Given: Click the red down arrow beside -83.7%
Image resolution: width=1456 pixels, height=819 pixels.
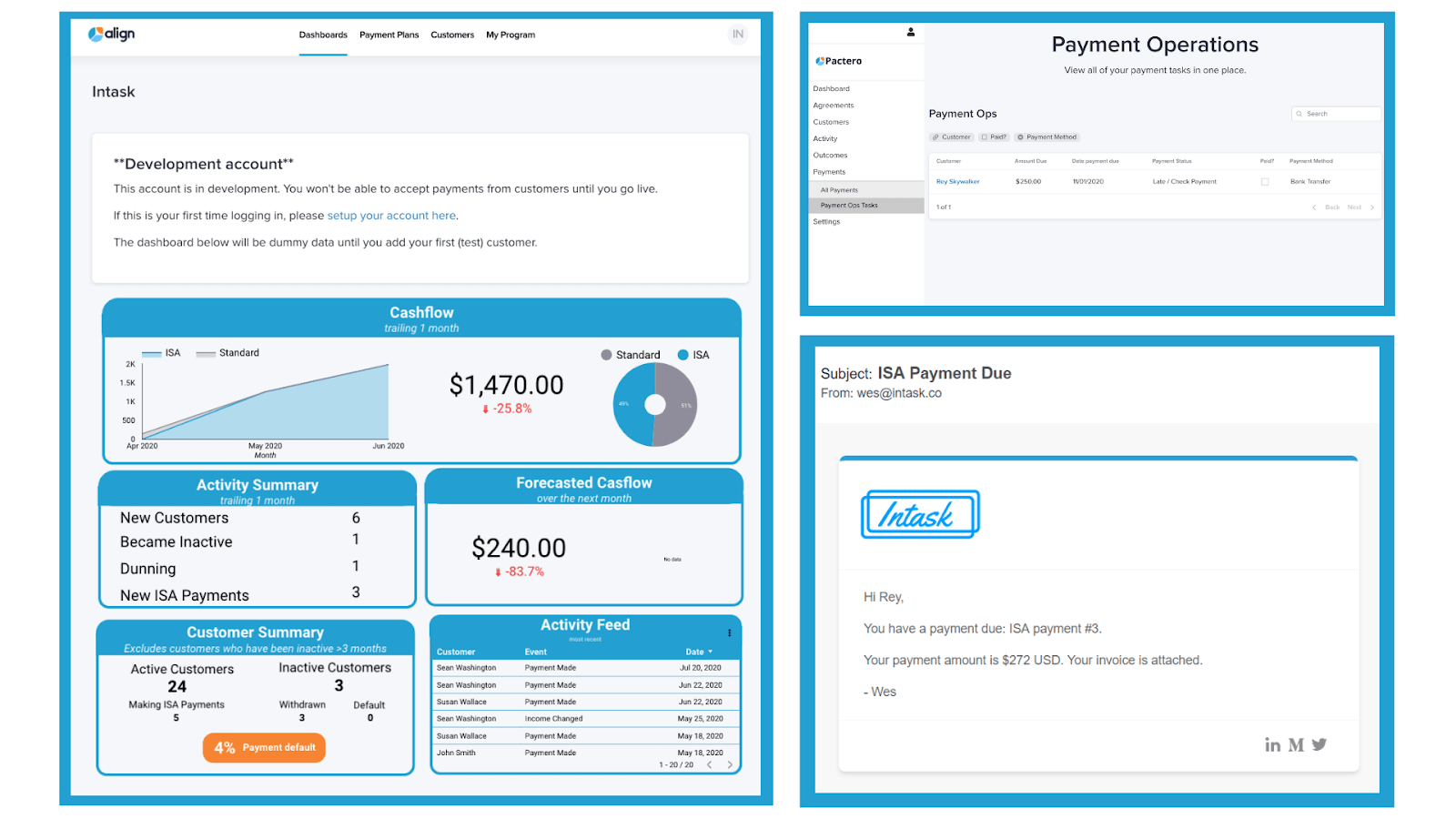Looking at the screenshot, I should [x=498, y=572].
